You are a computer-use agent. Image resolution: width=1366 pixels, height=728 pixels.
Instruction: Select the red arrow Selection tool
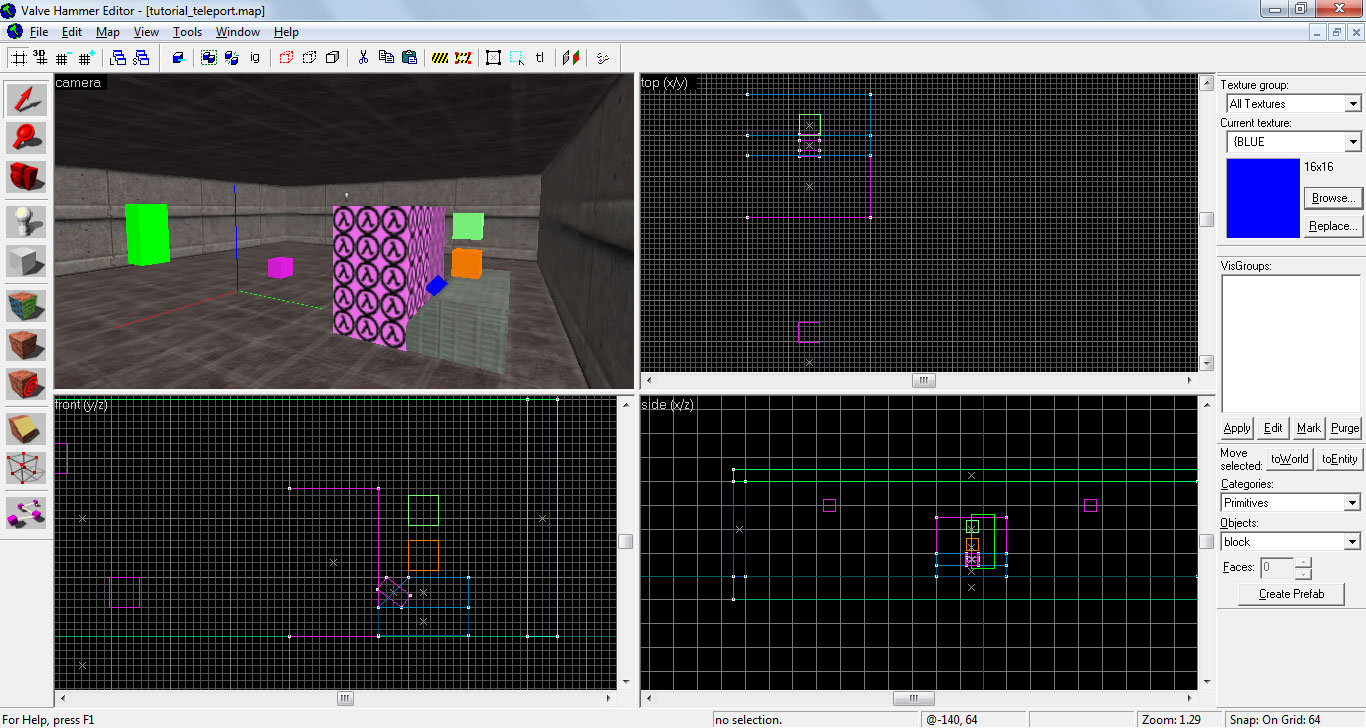pyautogui.click(x=26, y=99)
